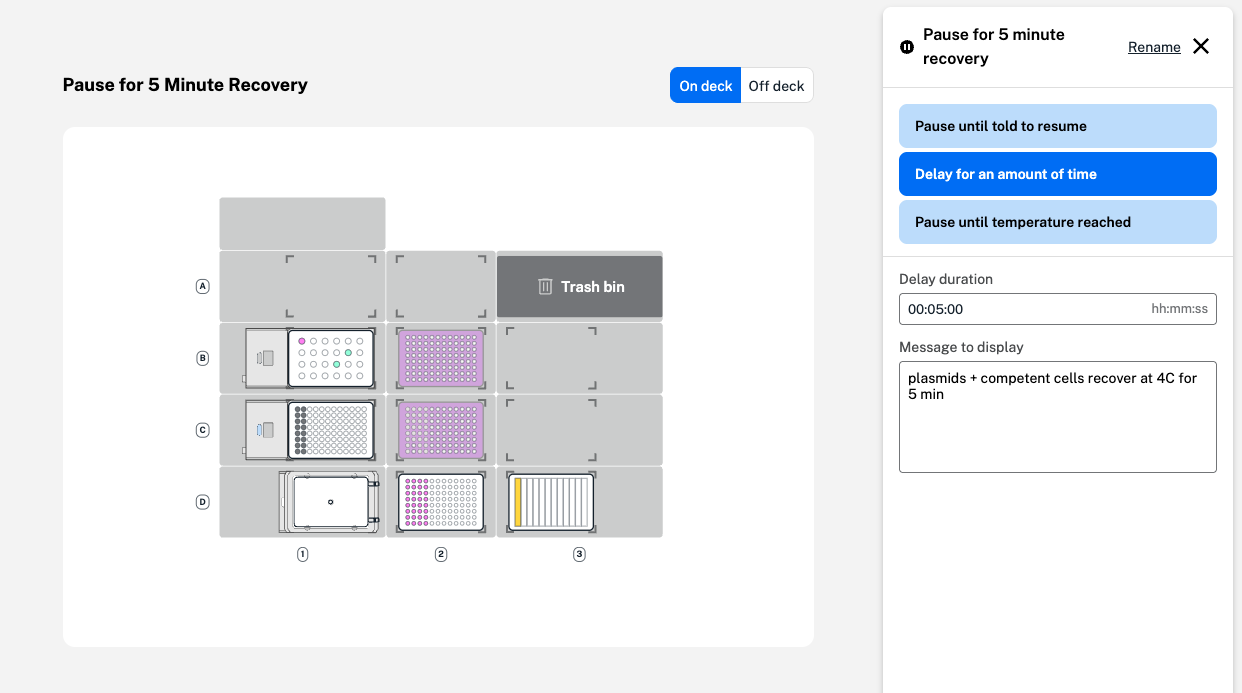This screenshot has width=1242, height=693.
Task: Close the pause step panel
Action: [1201, 46]
